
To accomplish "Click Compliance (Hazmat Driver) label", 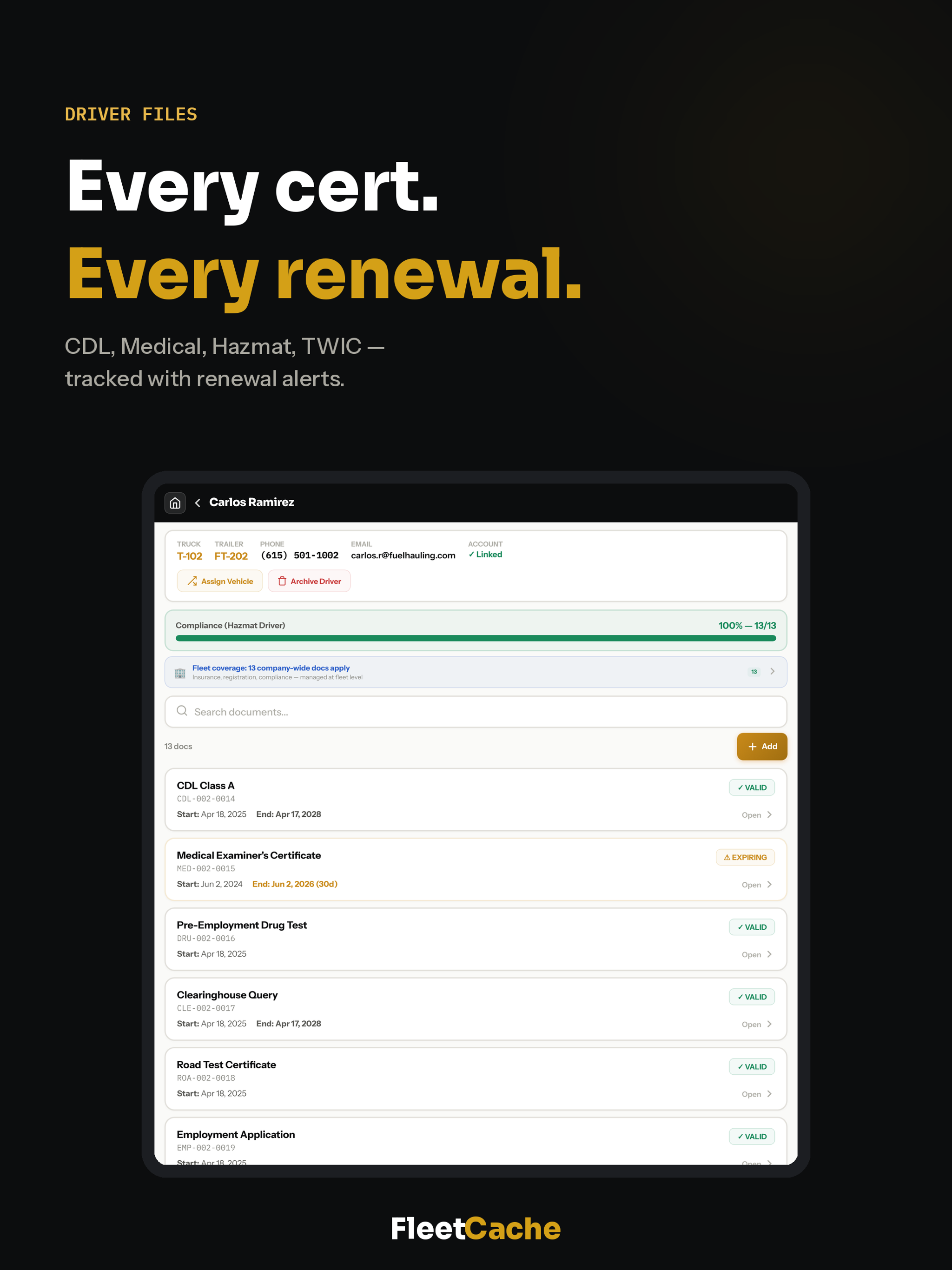I will pyautogui.click(x=230, y=625).
